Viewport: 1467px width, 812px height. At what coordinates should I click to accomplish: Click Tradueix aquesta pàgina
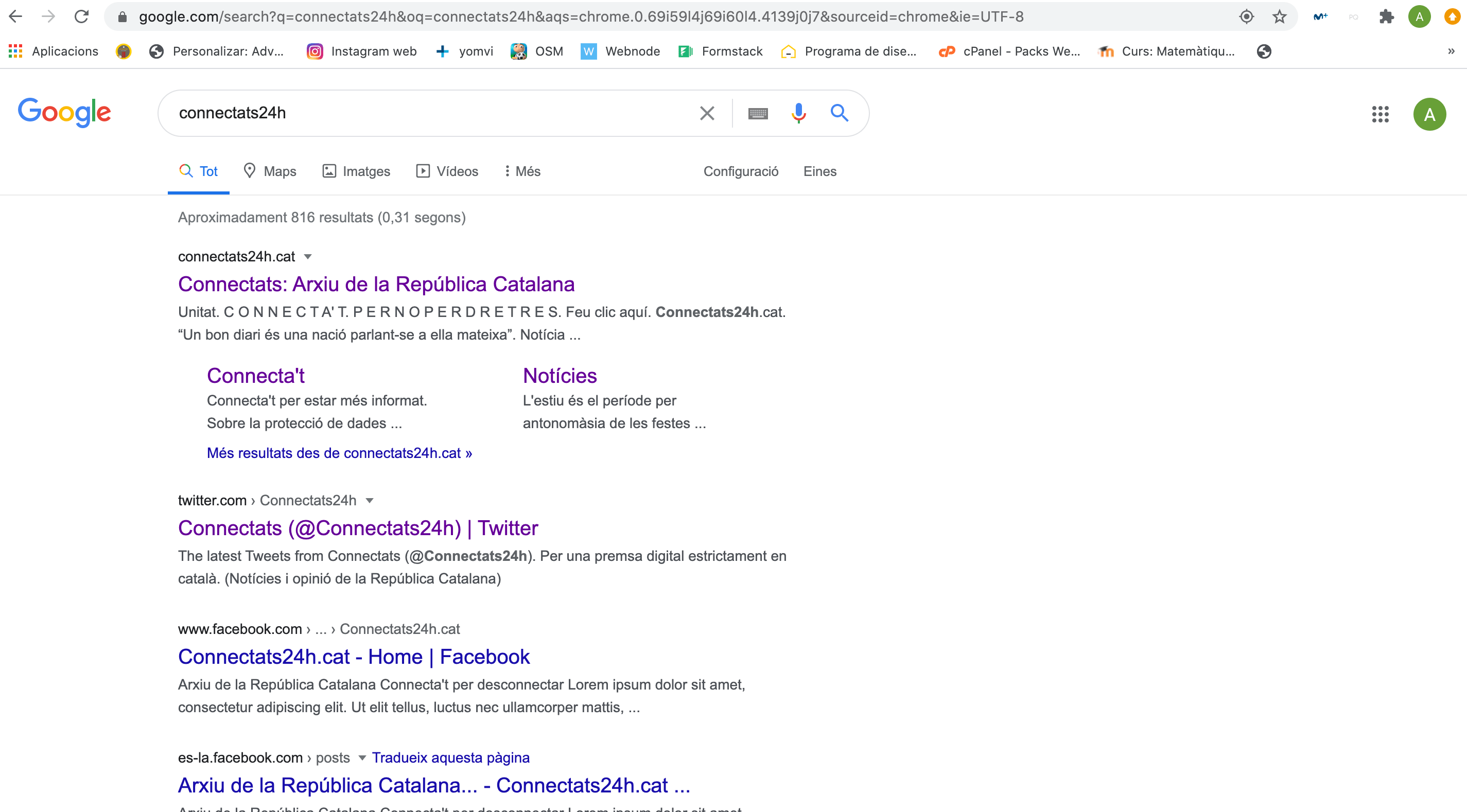[451, 758]
